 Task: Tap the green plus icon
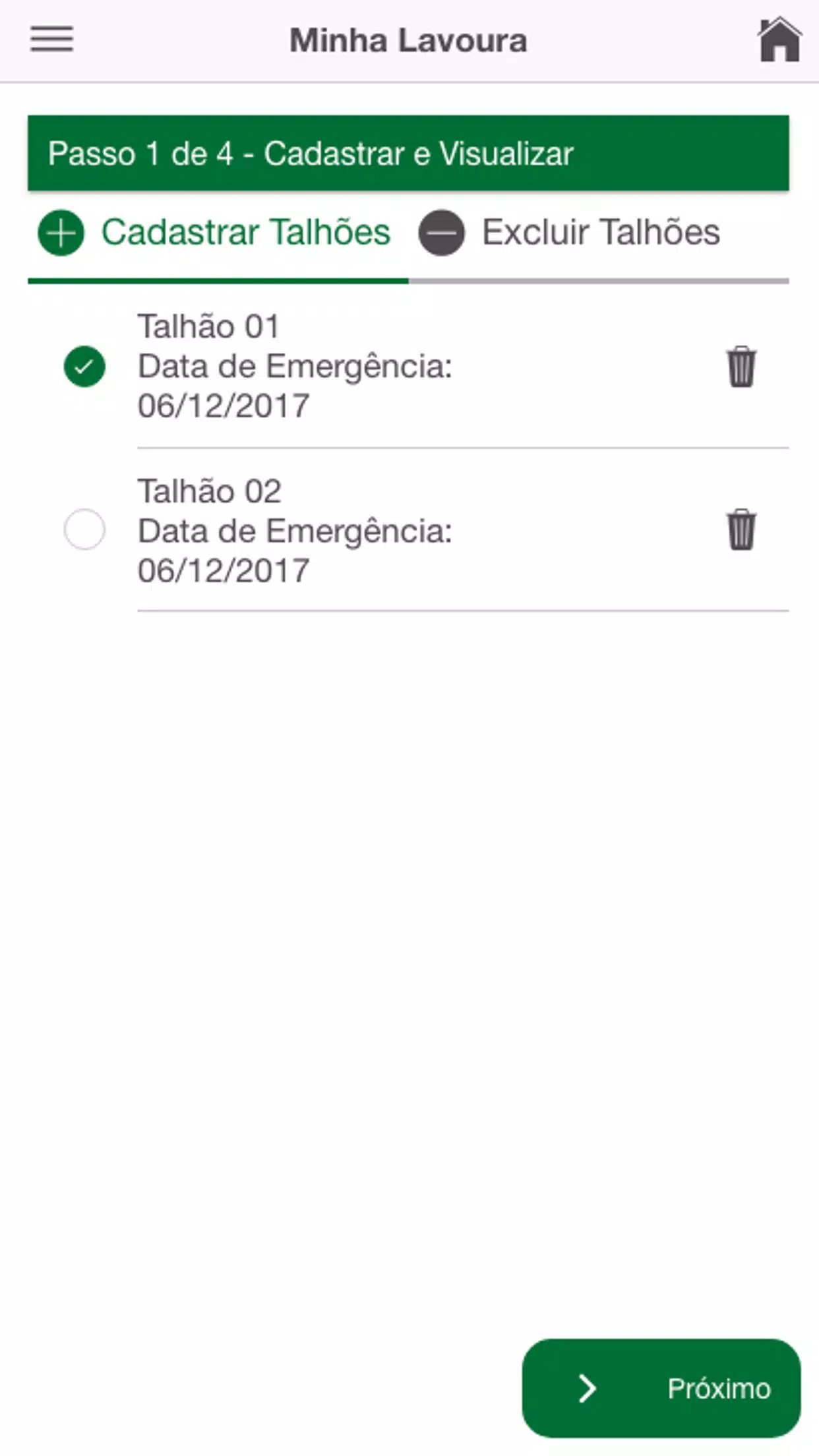[61, 233]
